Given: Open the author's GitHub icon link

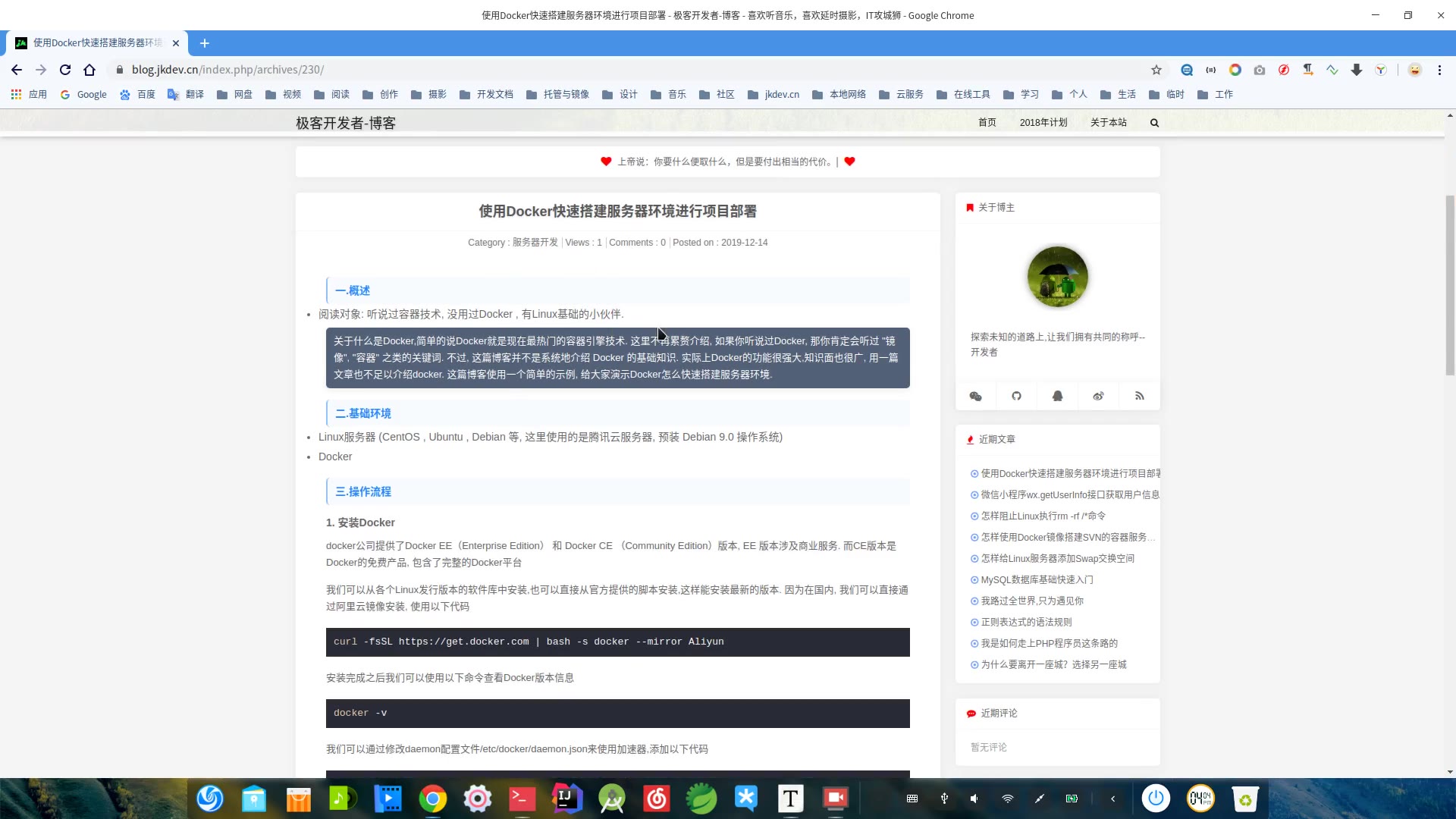Looking at the screenshot, I should [x=1016, y=396].
